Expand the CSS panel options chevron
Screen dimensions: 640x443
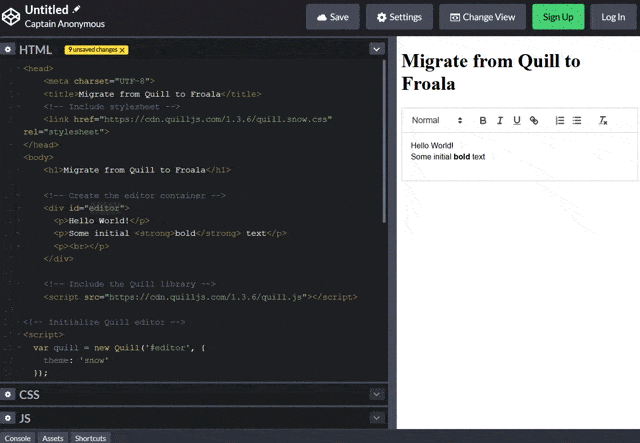click(x=376, y=395)
